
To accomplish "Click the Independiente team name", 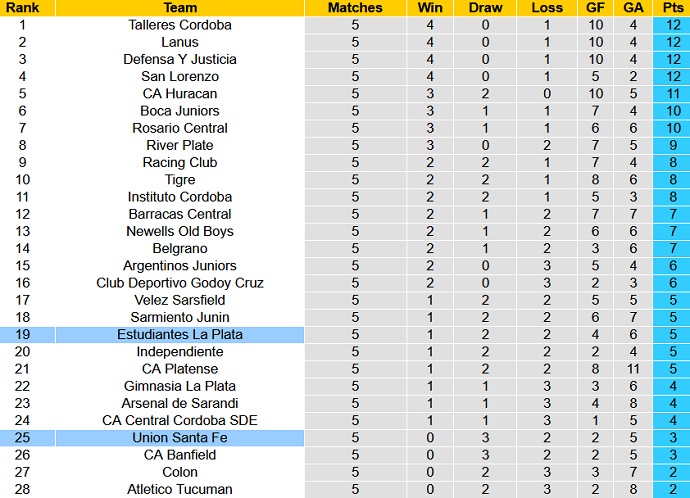I will [x=180, y=352].
